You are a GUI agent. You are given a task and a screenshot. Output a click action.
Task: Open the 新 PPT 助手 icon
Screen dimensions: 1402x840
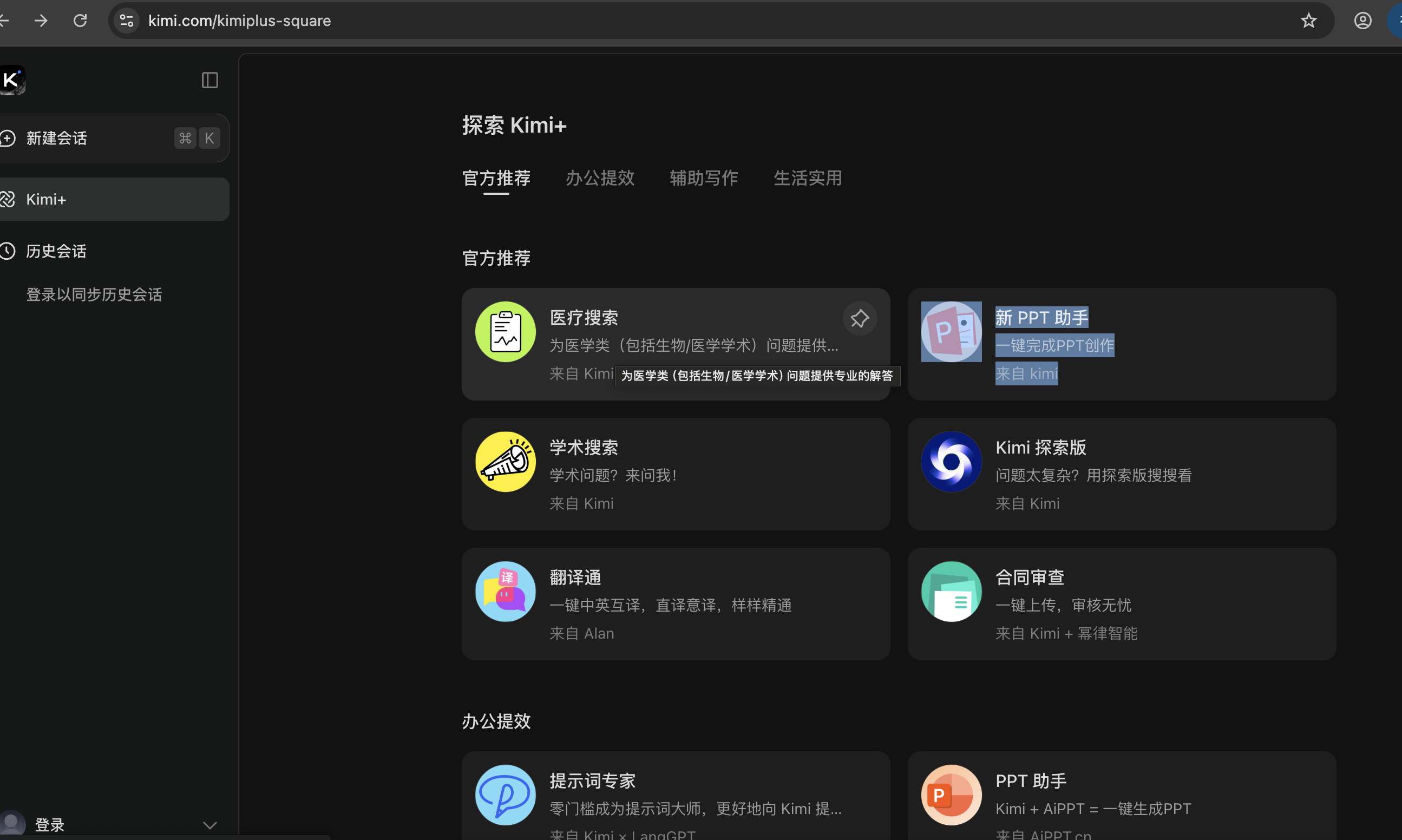[x=952, y=332]
